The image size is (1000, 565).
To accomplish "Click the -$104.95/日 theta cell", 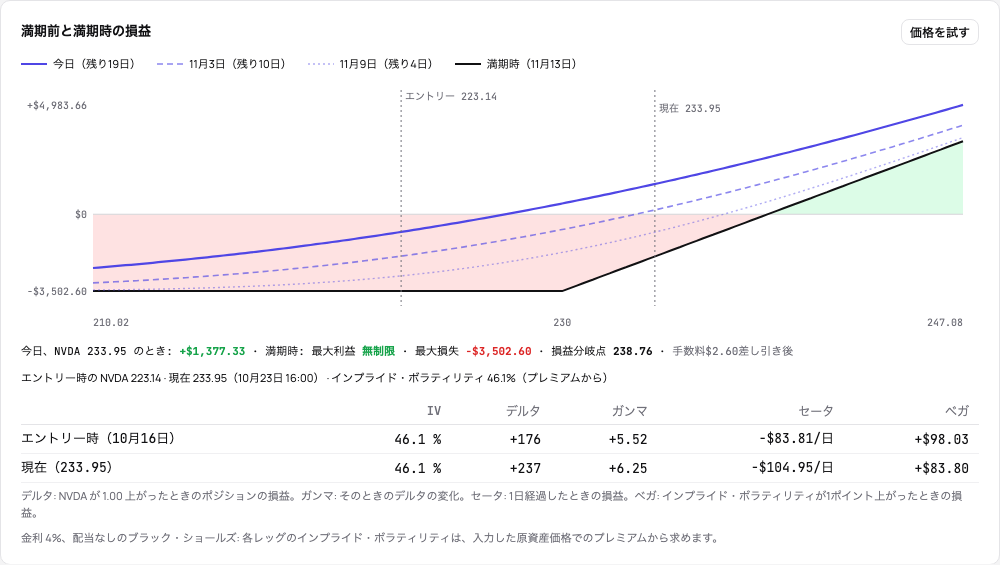I will [x=792, y=467].
